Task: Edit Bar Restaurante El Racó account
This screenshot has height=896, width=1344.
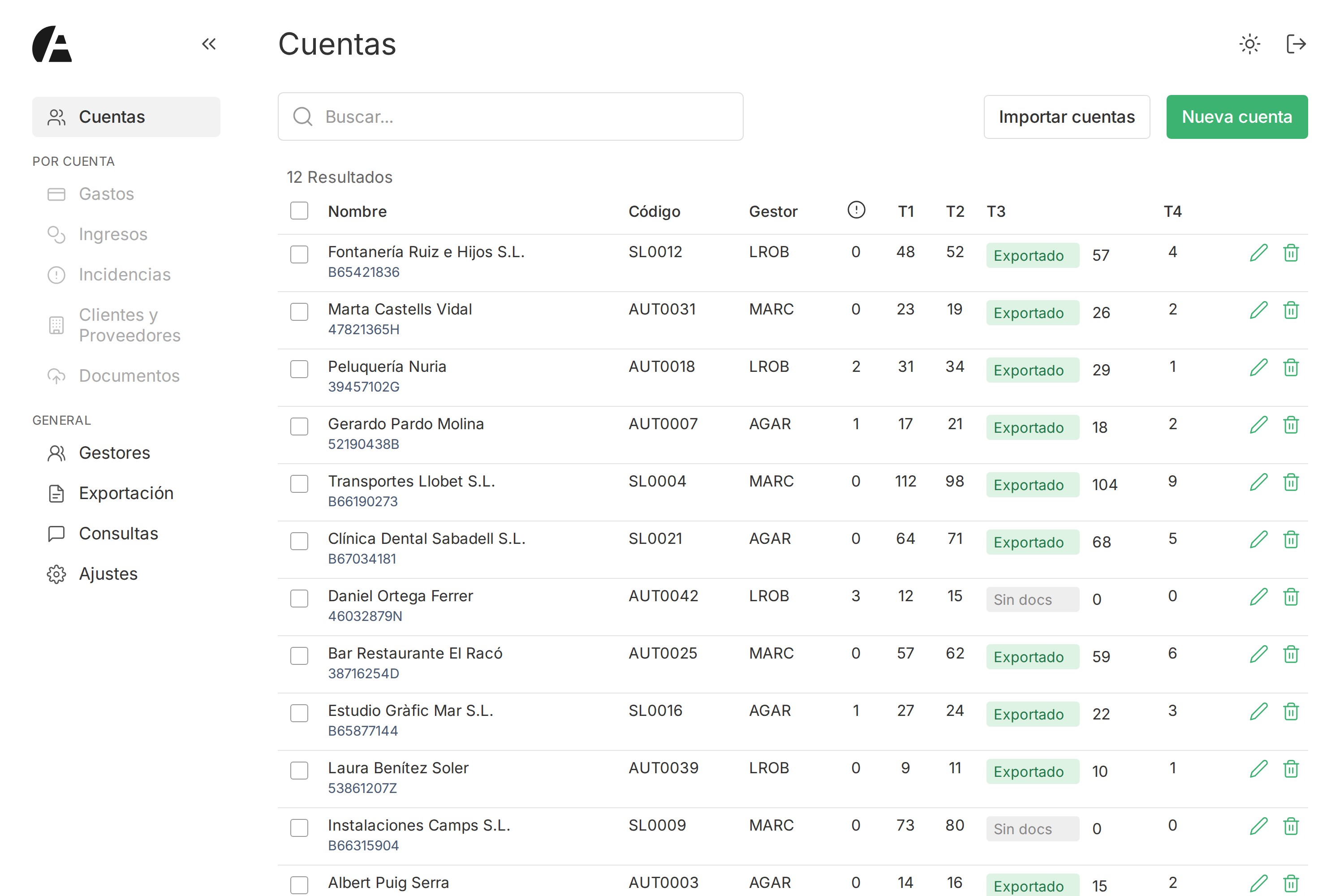Action: [1259, 654]
